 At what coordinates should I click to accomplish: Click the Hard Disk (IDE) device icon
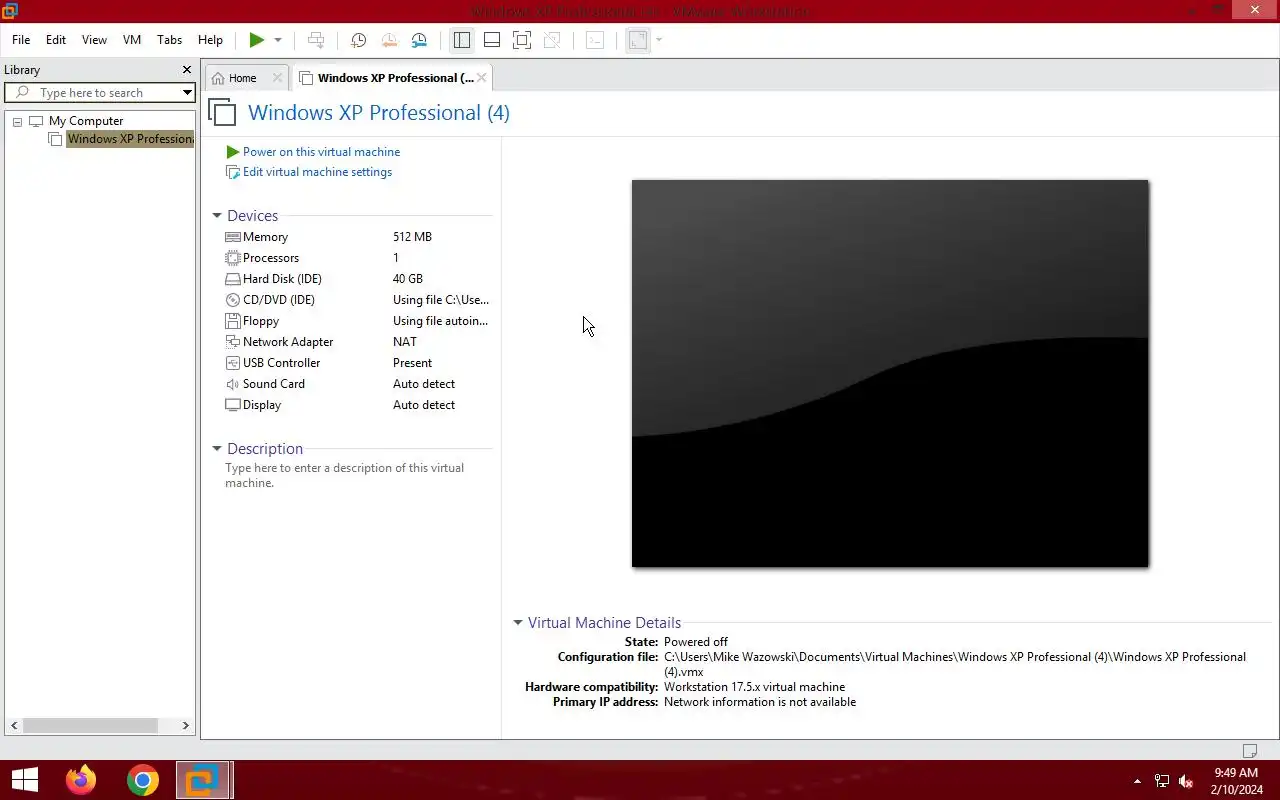pyautogui.click(x=233, y=279)
